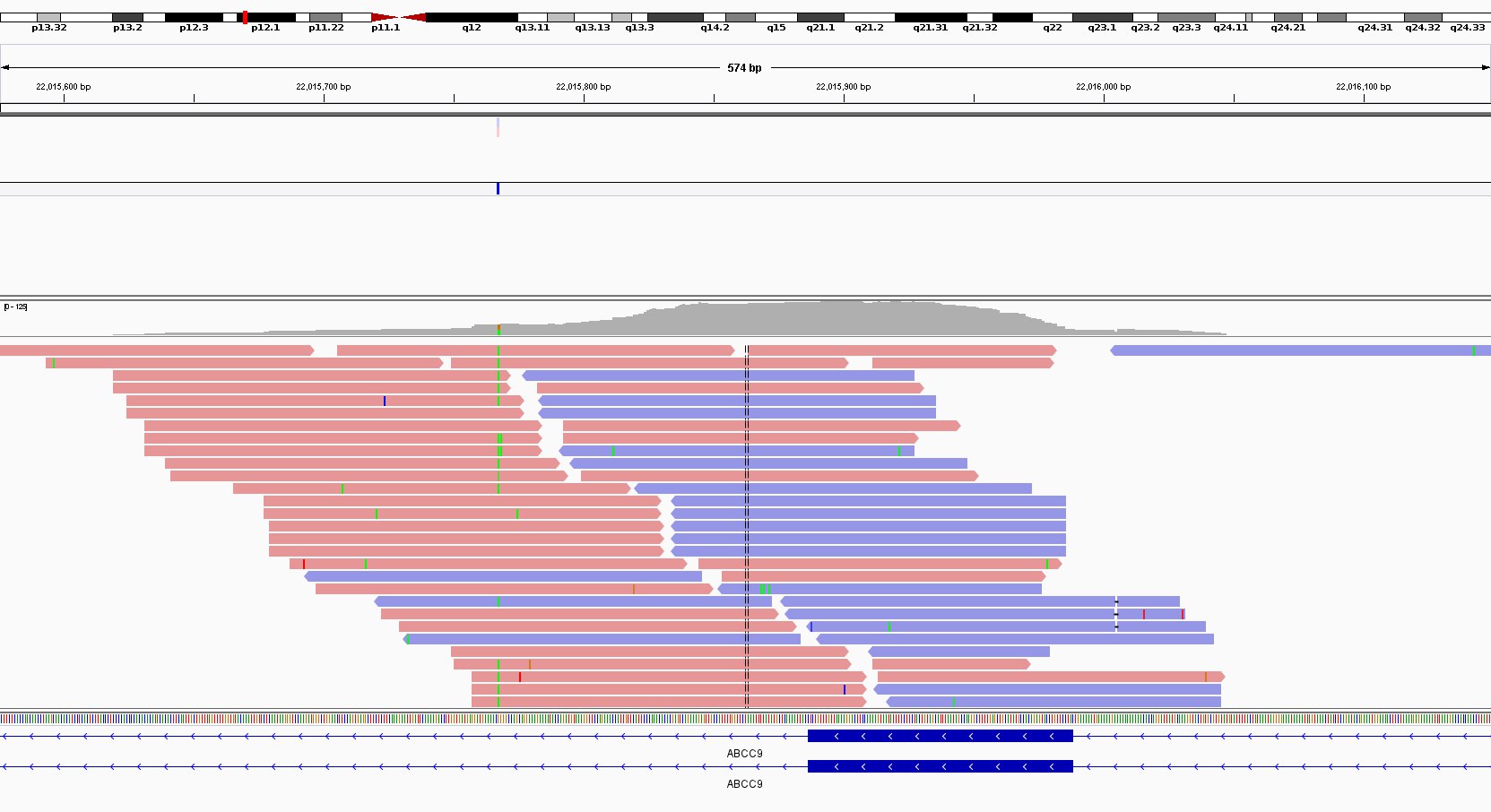Screen dimensions: 1491x812
Task: Click the dark blue variant bar in the variant track
Action: click(498, 188)
